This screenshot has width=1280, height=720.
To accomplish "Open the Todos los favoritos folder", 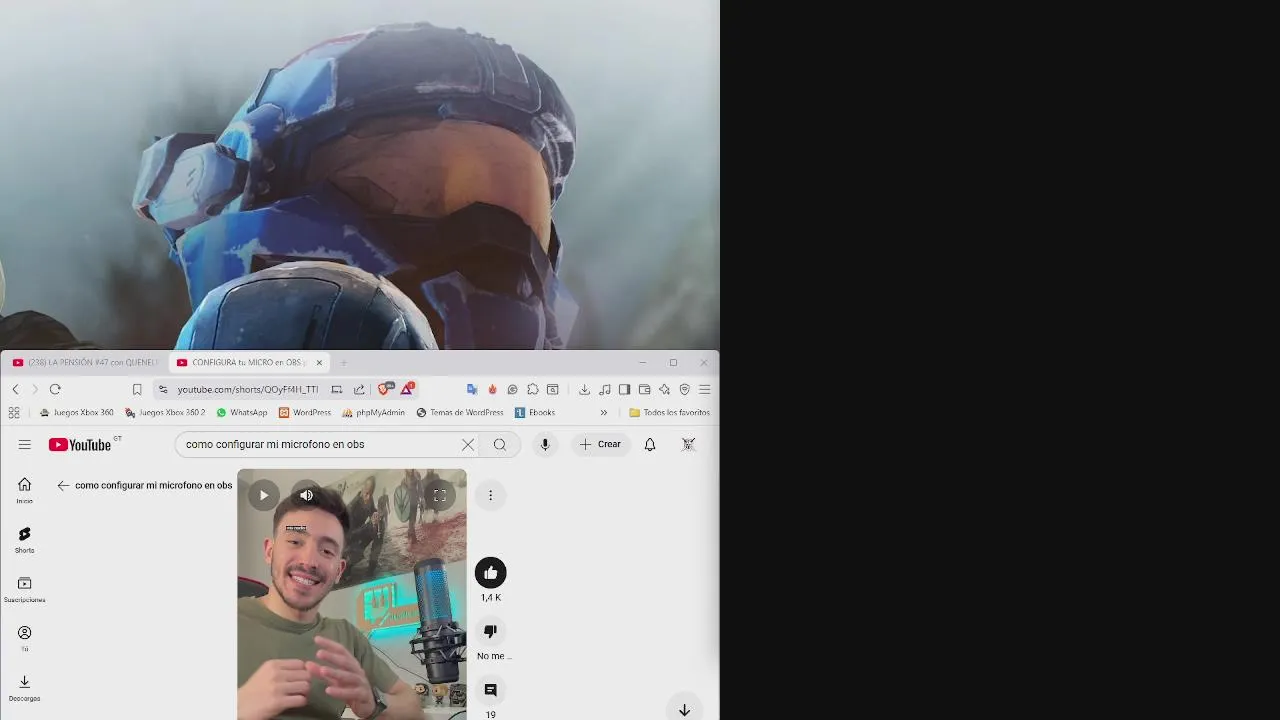I will [670, 412].
